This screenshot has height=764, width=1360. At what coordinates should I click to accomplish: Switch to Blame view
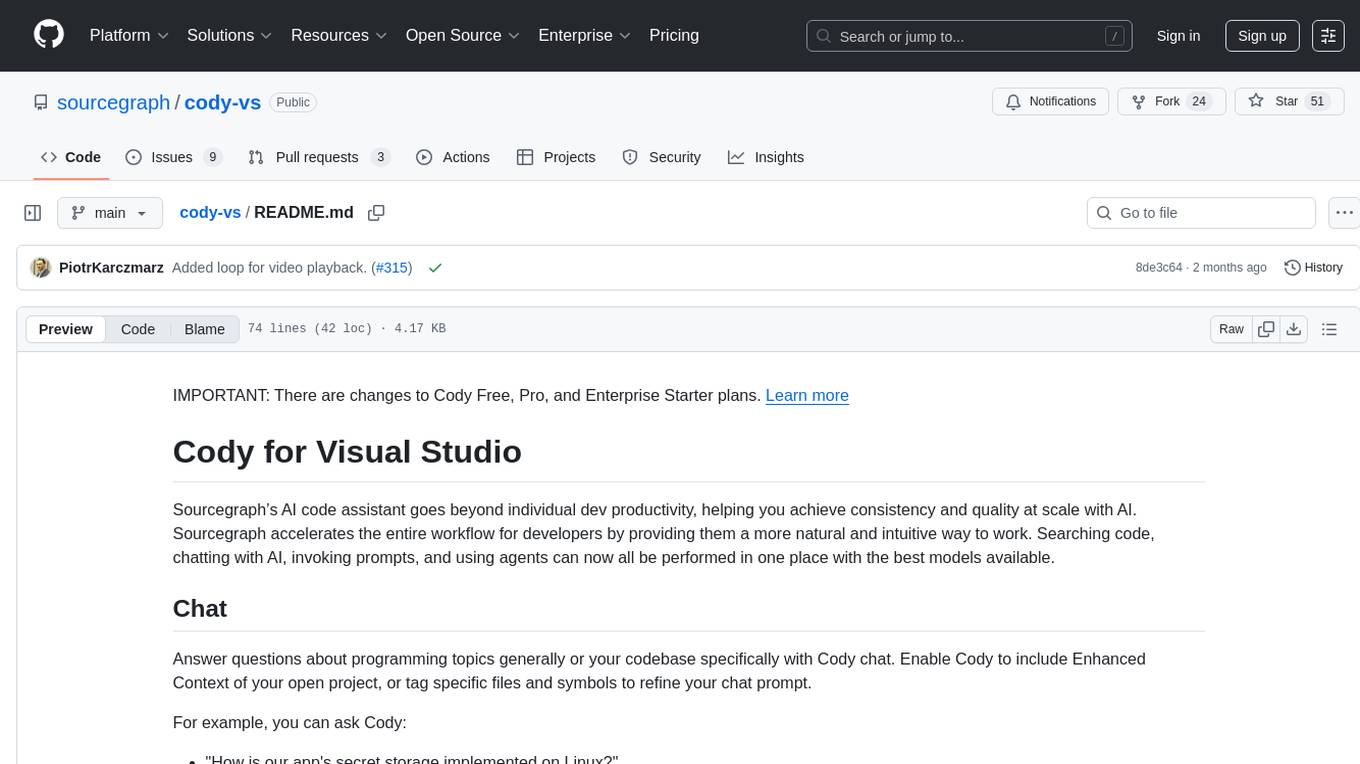(205, 329)
